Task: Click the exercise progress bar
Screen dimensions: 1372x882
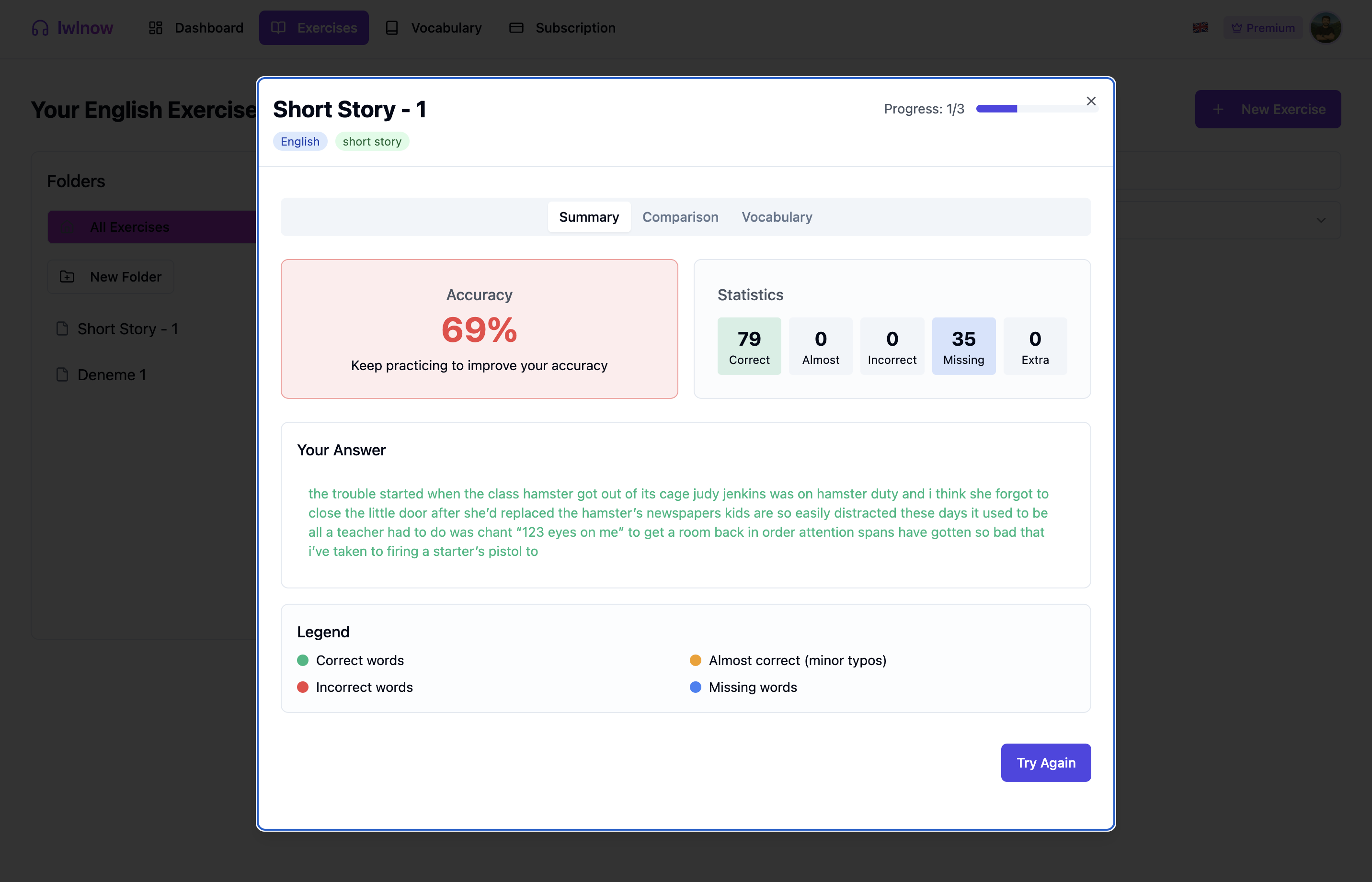Action: pyautogui.click(x=1037, y=109)
